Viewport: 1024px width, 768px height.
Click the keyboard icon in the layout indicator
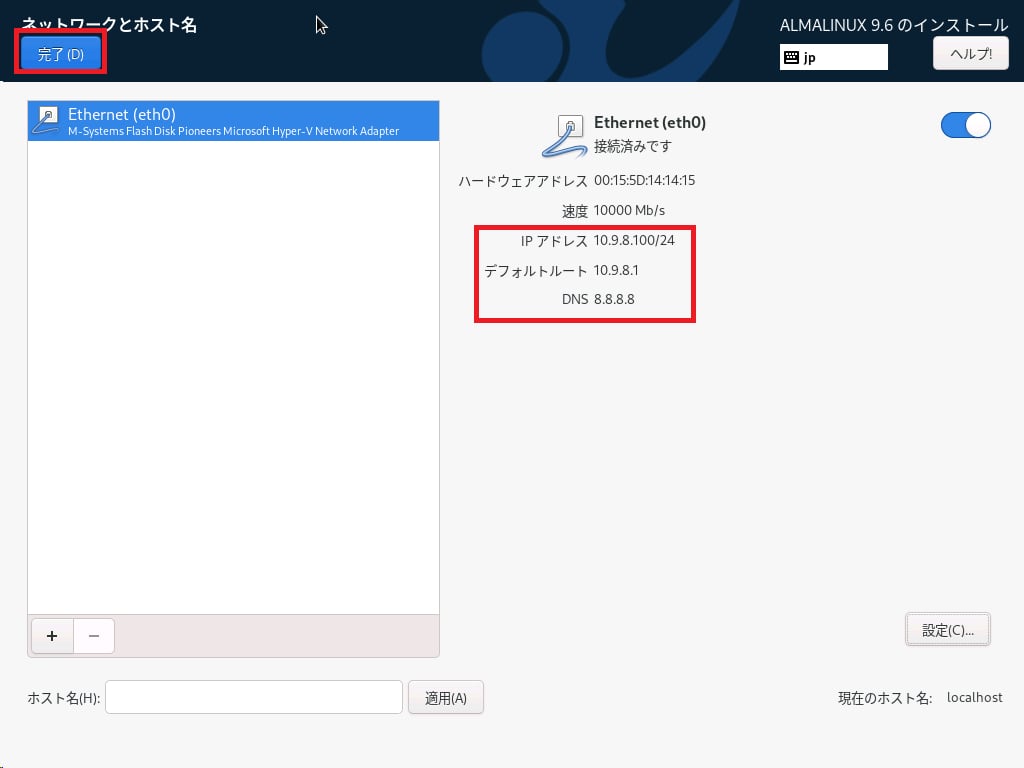click(x=791, y=58)
